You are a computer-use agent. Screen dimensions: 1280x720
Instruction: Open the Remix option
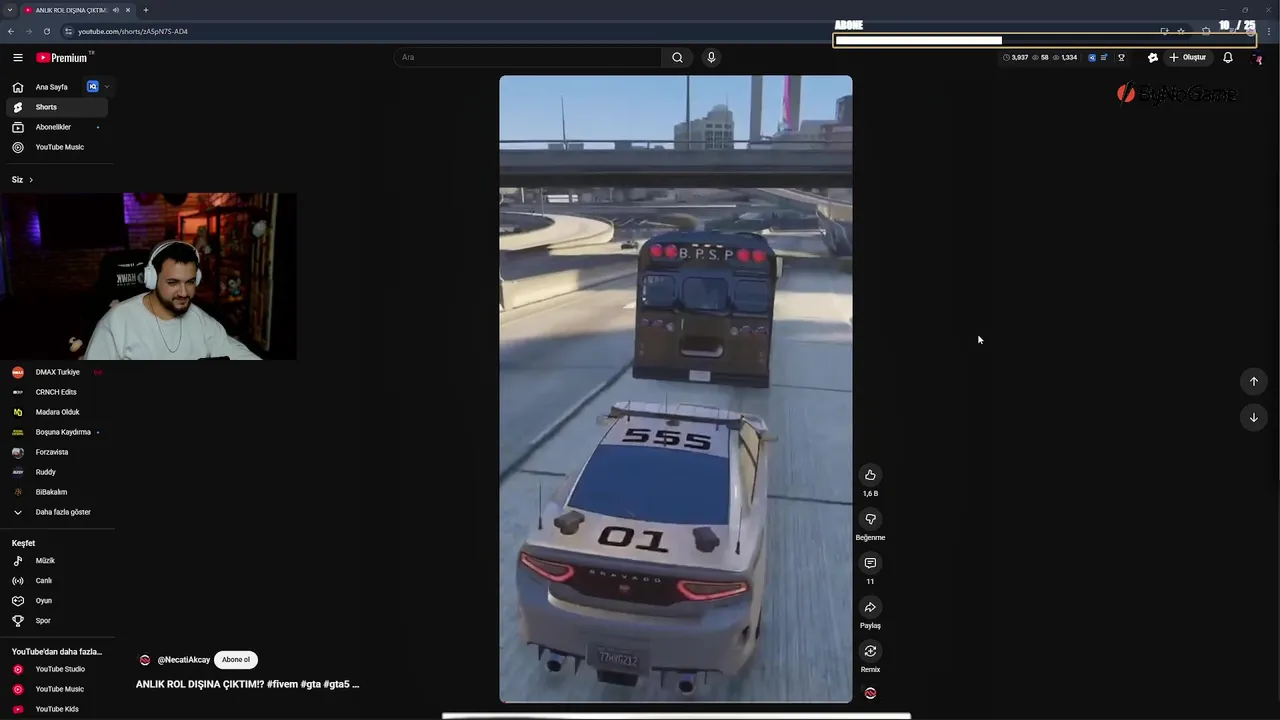(870, 651)
